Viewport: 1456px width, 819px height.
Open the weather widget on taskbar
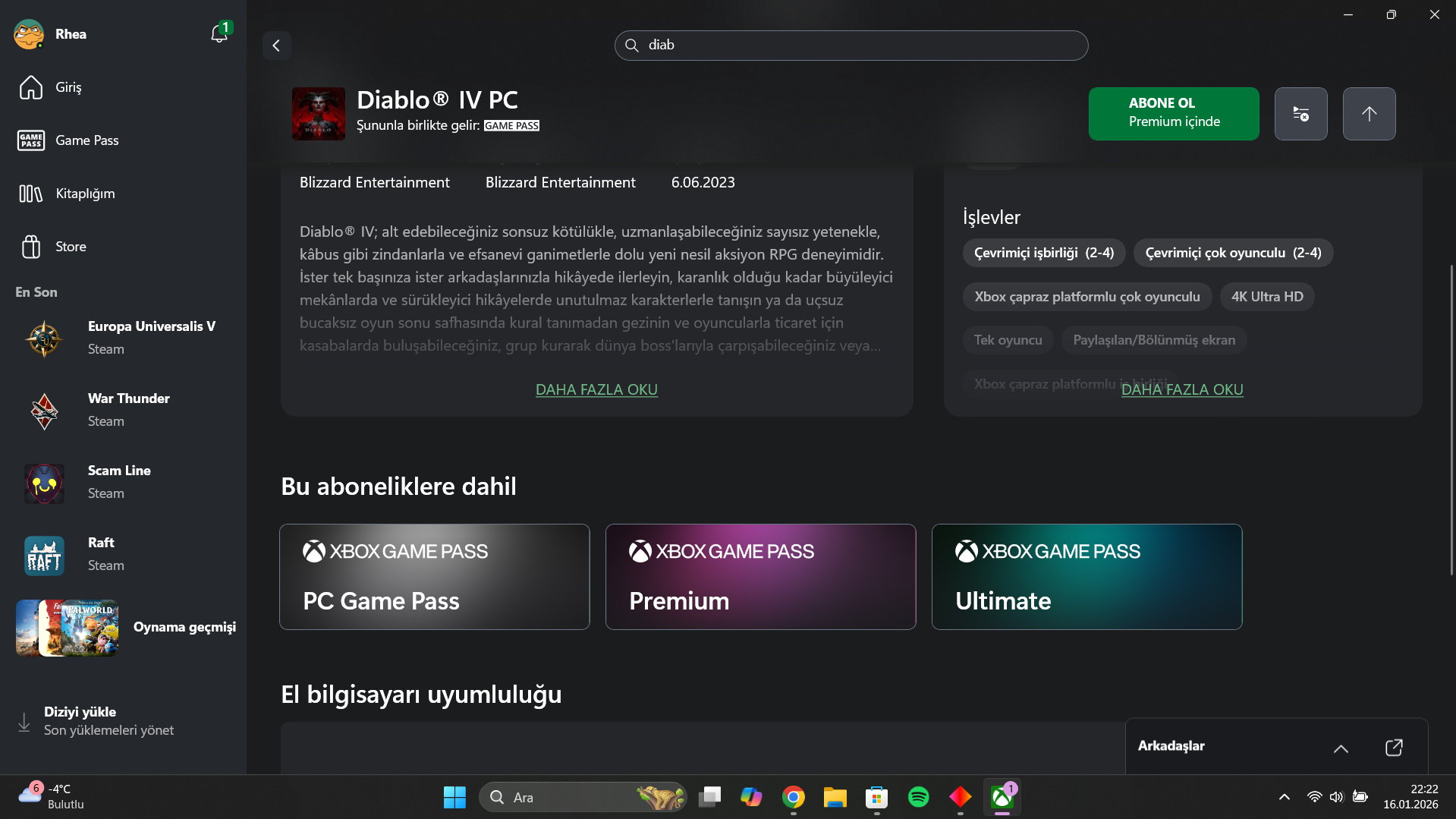tap(52, 797)
